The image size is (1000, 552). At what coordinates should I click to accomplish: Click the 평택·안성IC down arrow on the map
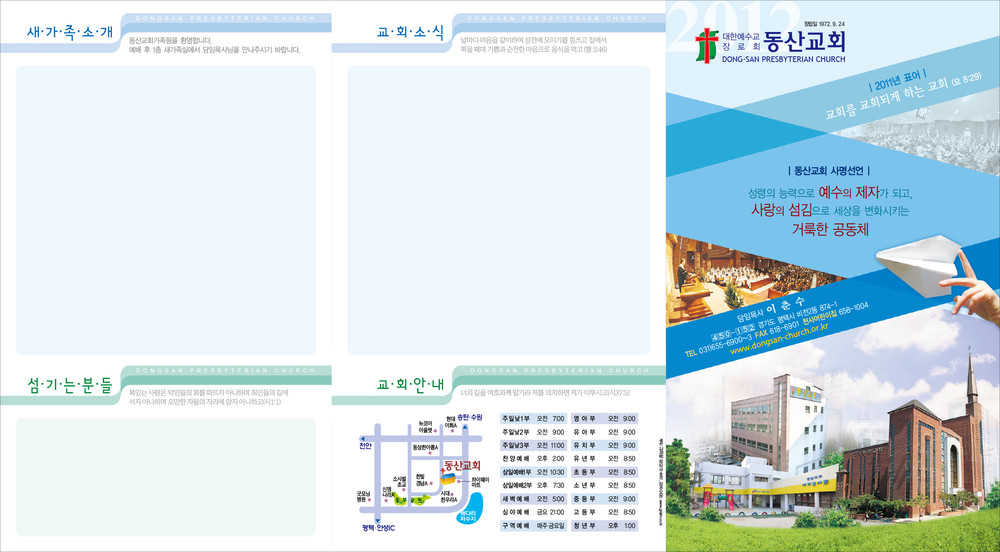click(379, 518)
